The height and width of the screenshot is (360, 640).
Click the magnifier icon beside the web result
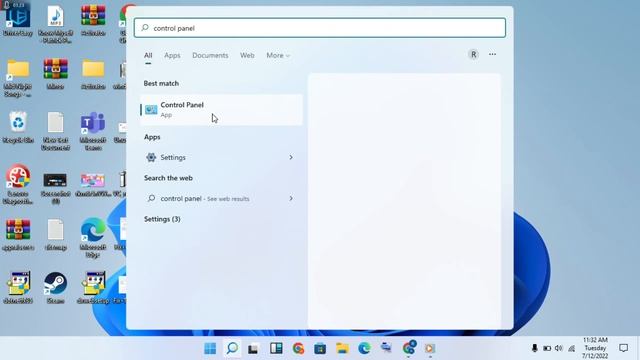click(x=151, y=198)
